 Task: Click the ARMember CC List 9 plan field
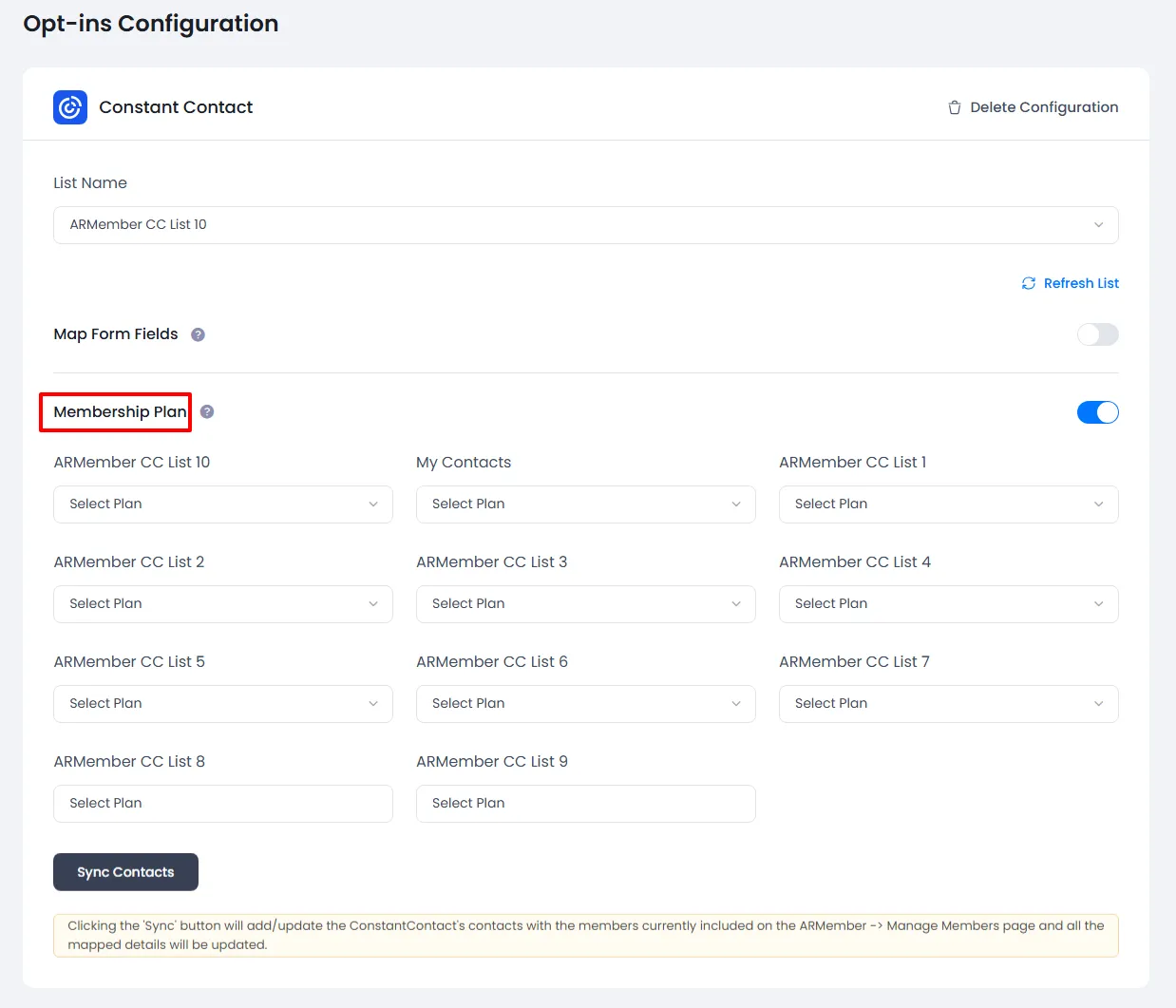[585, 804]
